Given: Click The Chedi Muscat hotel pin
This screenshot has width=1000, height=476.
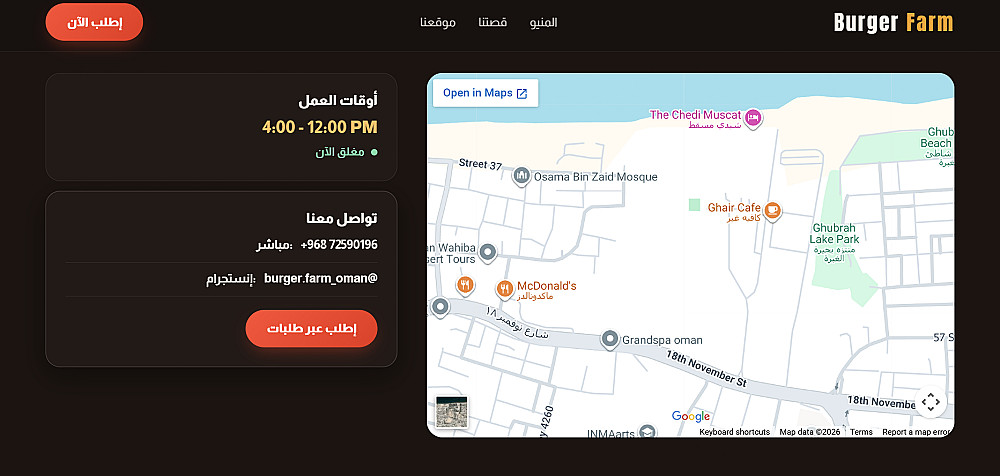Looking at the screenshot, I should point(753,117).
